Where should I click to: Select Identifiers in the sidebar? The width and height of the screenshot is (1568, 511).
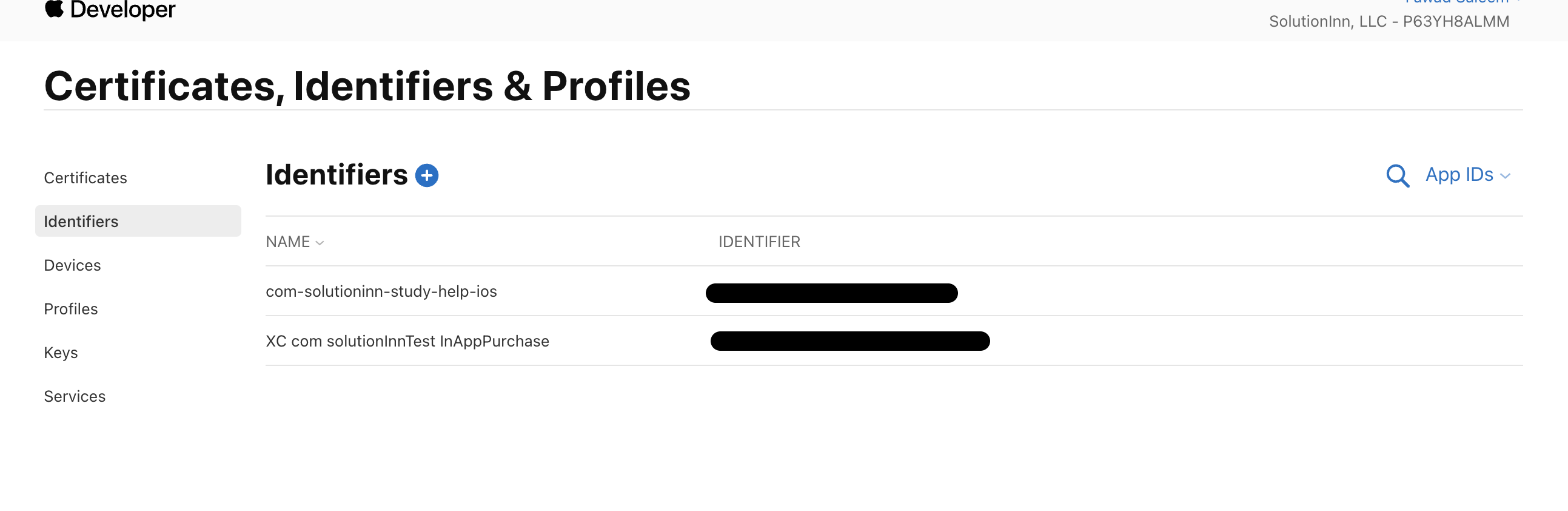[81, 222]
